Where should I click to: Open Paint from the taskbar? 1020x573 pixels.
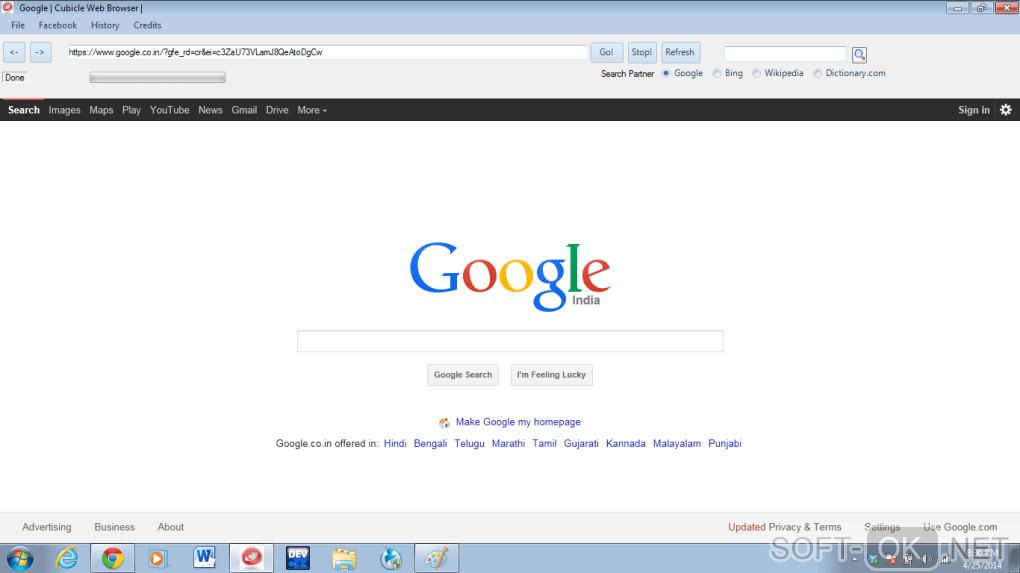click(436, 558)
